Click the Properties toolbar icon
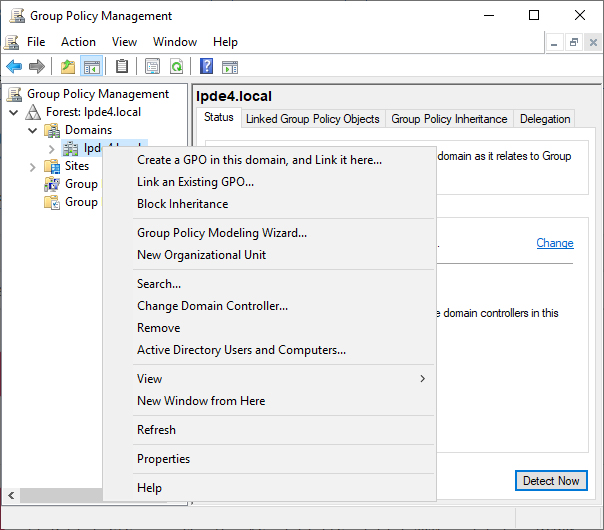Screen dimensions: 604x530 153,67
